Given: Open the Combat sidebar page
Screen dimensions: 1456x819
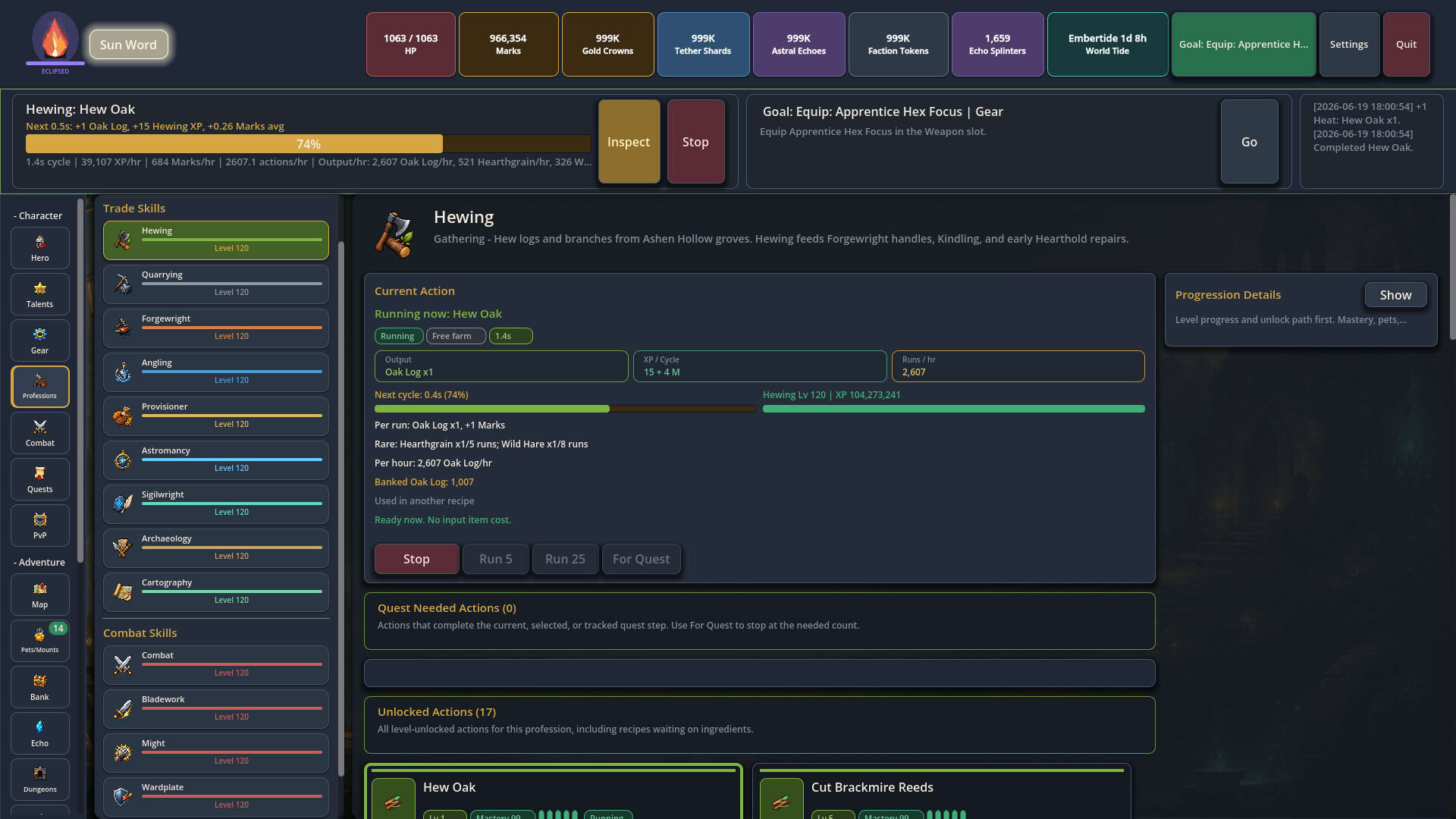Looking at the screenshot, I should [x=40, y=433].
